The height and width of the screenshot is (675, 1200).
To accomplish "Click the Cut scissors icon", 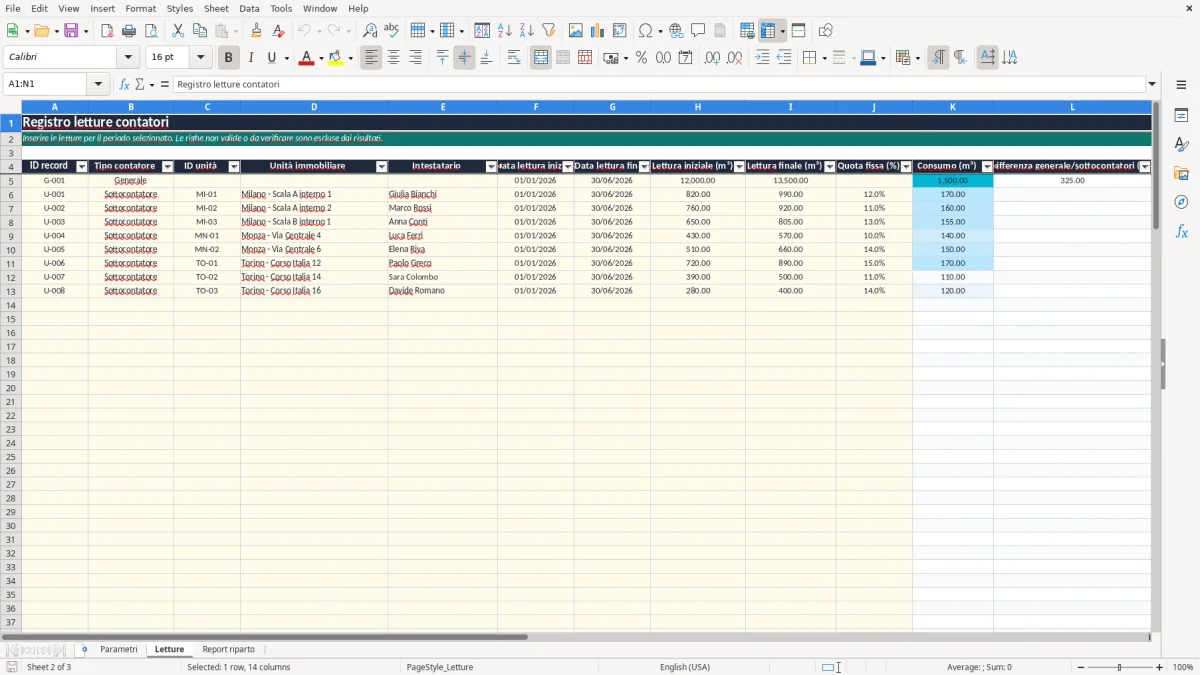I will click(177, 31).
